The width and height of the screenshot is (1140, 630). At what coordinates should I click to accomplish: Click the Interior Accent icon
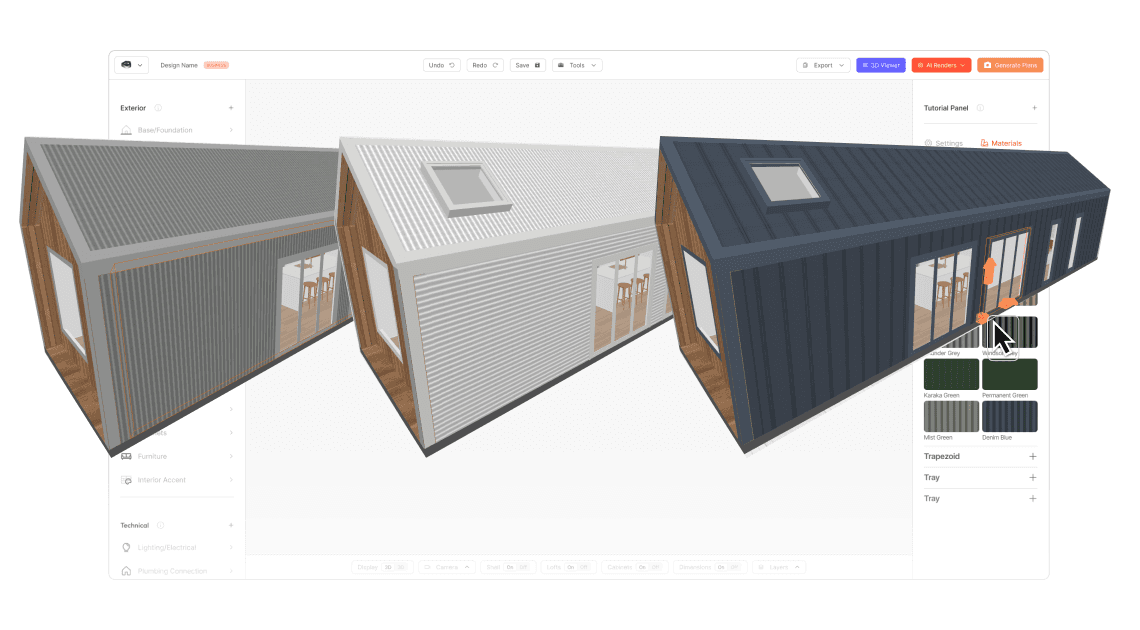point(126,480)
